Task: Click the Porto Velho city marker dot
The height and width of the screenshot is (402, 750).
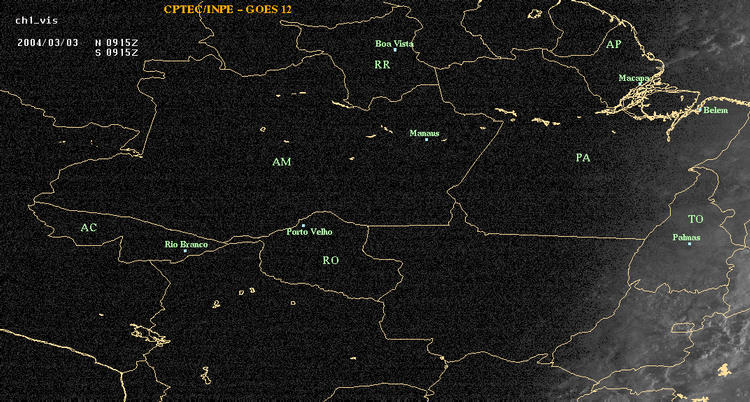Action: 303,225
